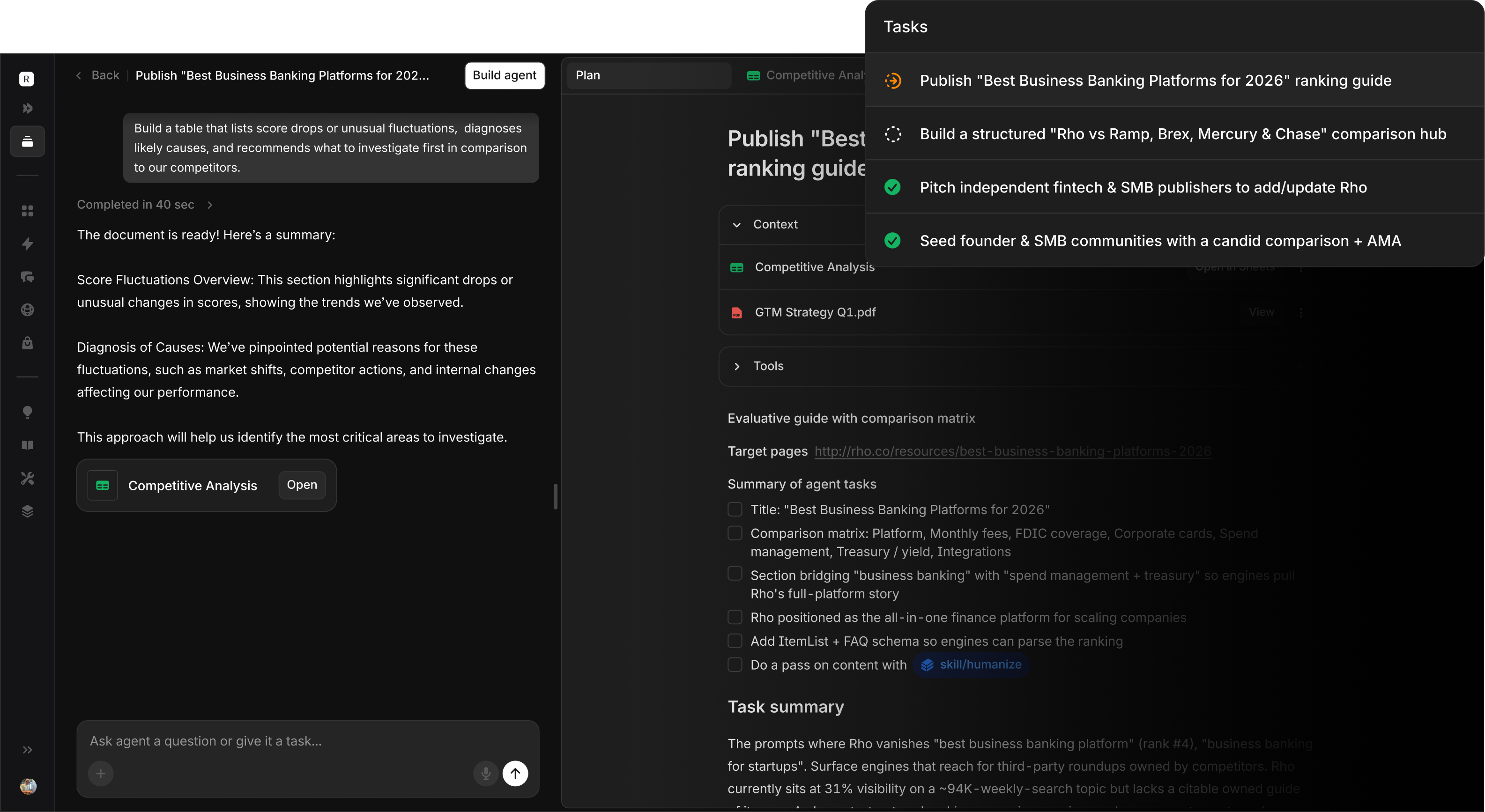Collapse the Context section chevron
Image resolution: width=1485 pixels, height=812 pixels.
pos(737,225)
